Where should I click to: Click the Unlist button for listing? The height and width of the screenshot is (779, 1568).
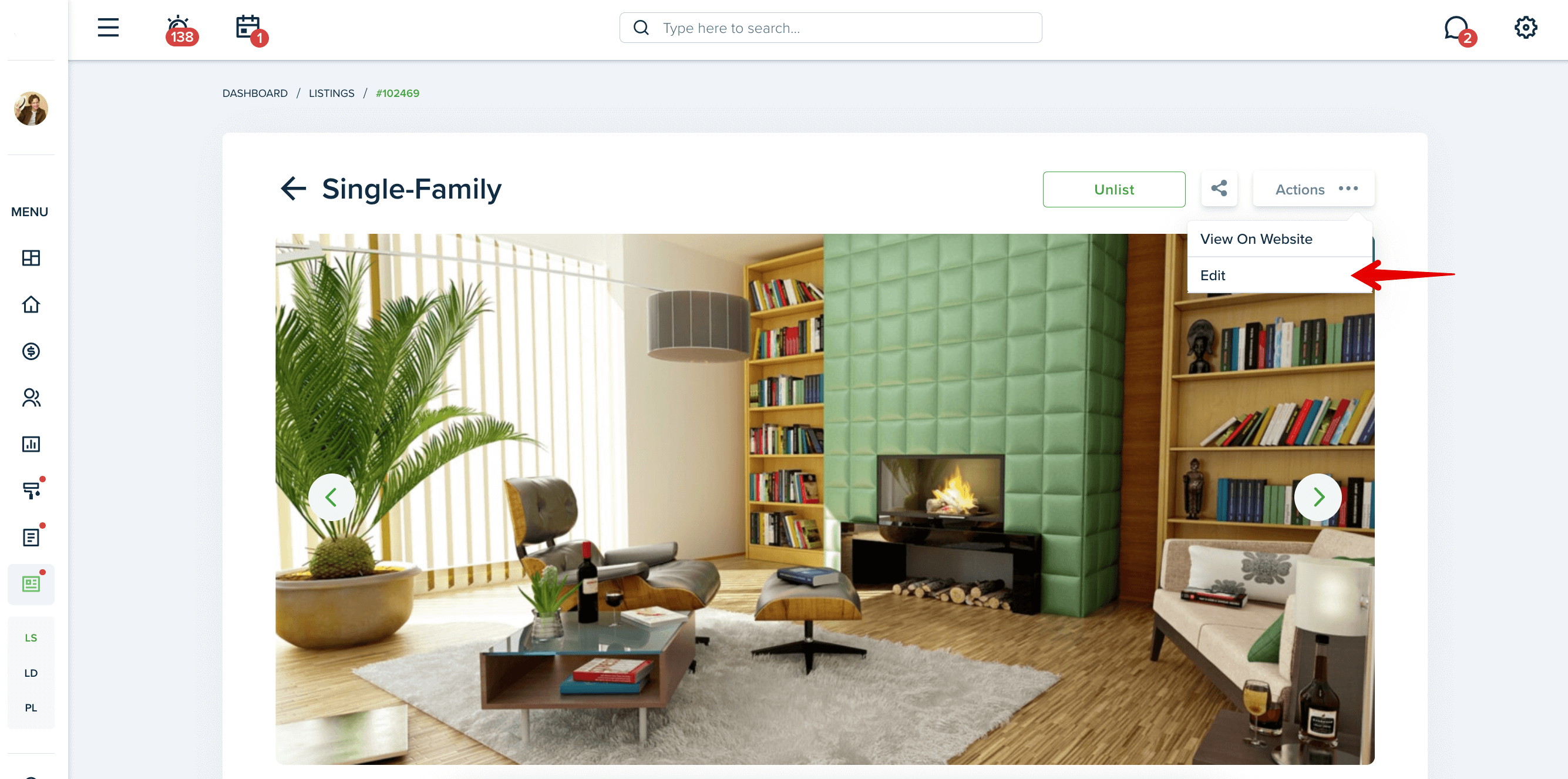coord(1113,189)
